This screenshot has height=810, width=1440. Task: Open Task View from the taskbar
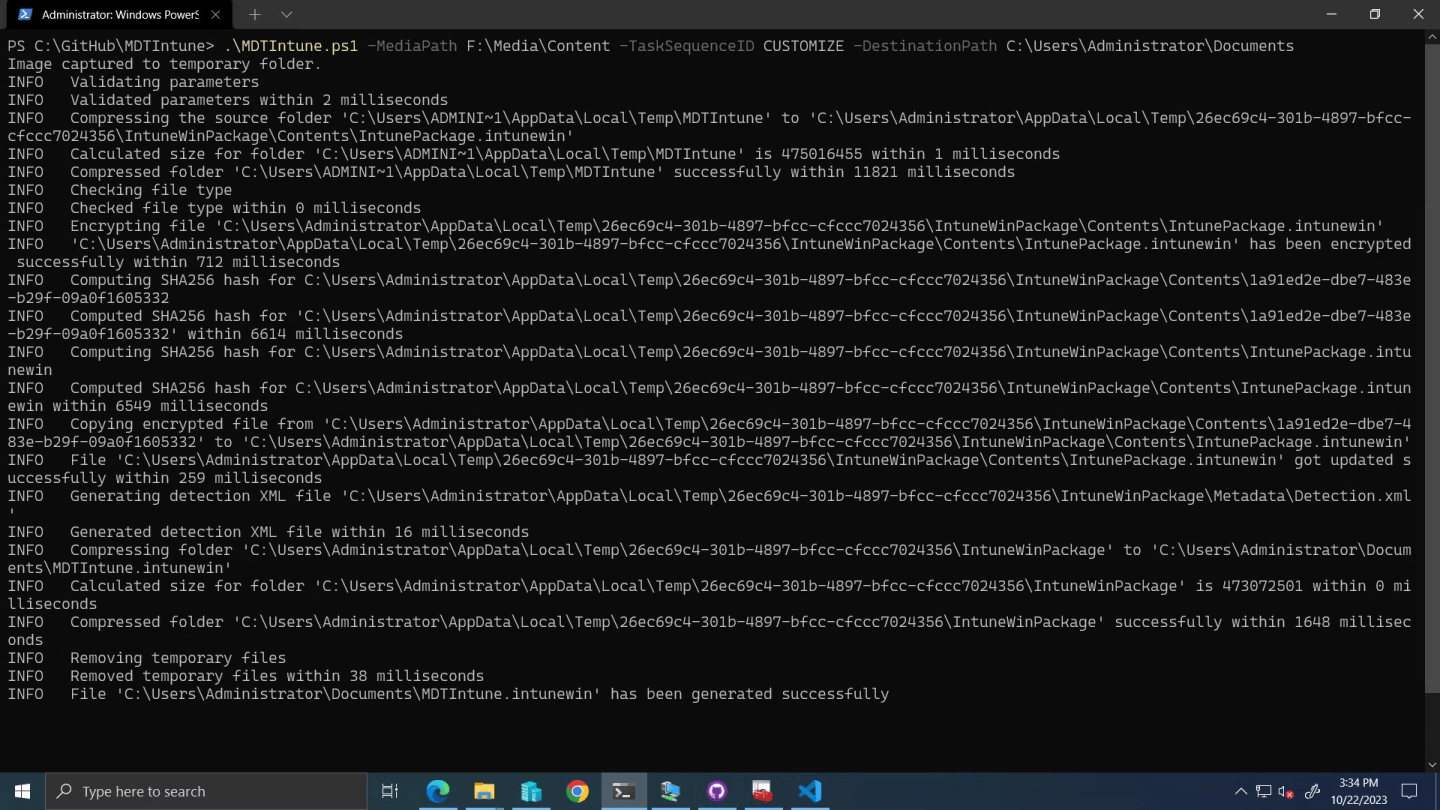click(390, 791)
